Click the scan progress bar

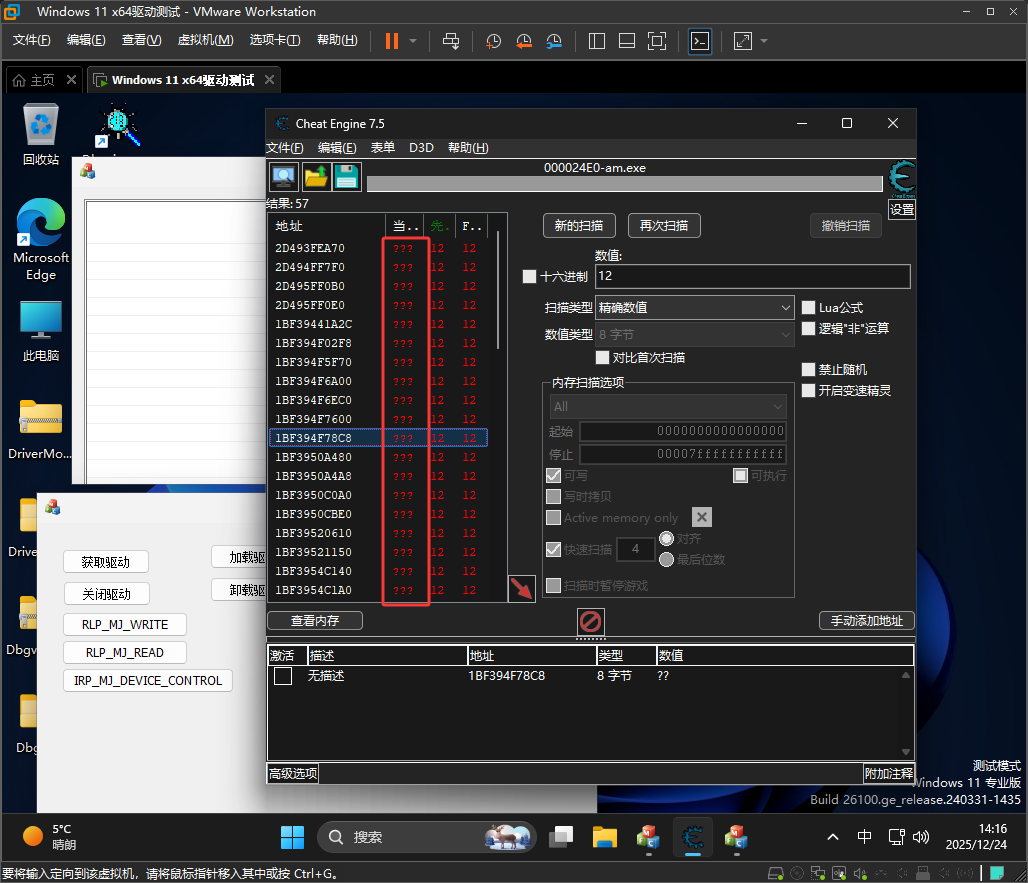pos(624,184)
